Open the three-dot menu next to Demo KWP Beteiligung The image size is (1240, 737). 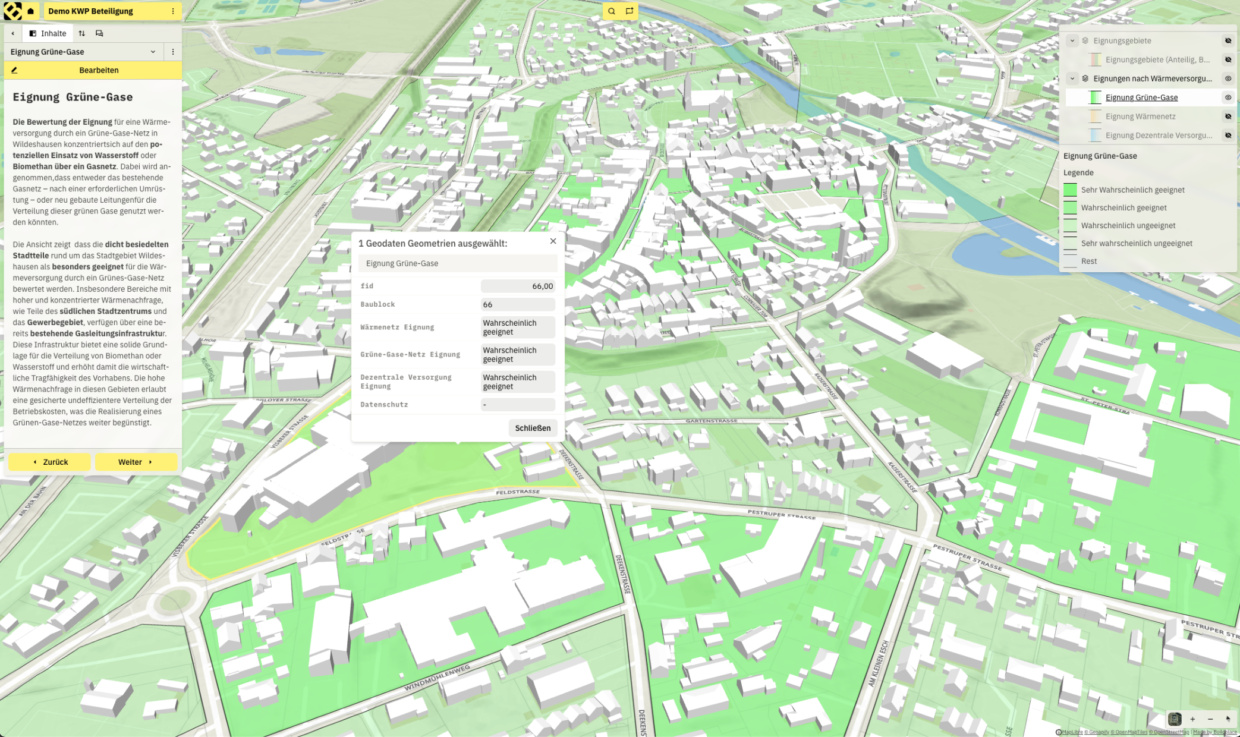tap(173, 11)
